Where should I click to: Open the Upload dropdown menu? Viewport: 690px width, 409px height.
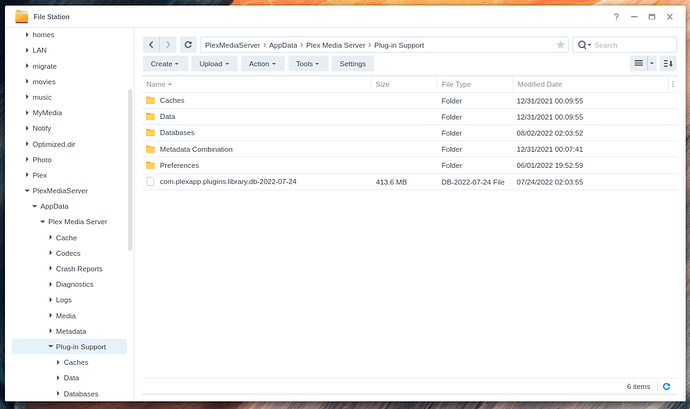pos(214,63)
